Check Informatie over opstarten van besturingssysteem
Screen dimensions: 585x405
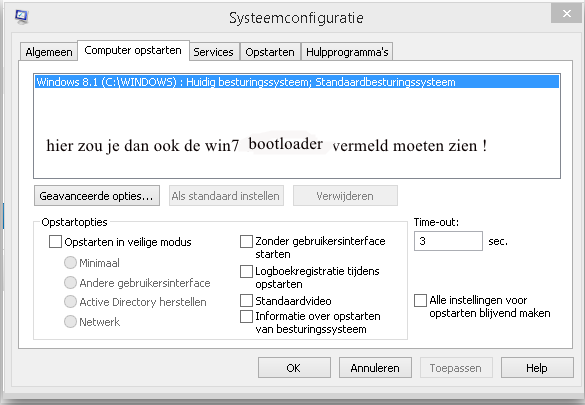(x=246, y=316)
